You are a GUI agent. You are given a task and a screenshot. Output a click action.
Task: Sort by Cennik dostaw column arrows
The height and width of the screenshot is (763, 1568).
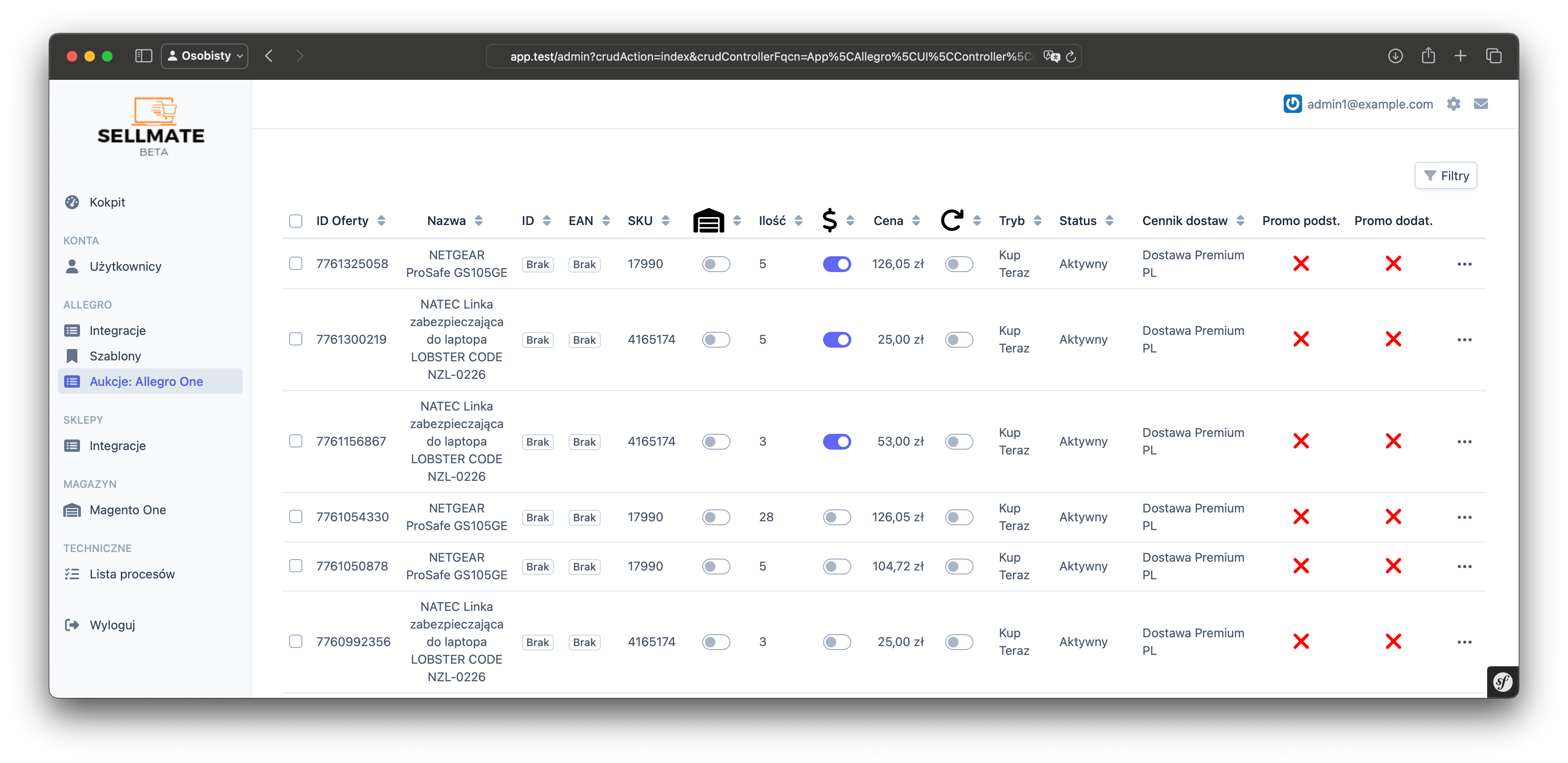pos(1241,221)
